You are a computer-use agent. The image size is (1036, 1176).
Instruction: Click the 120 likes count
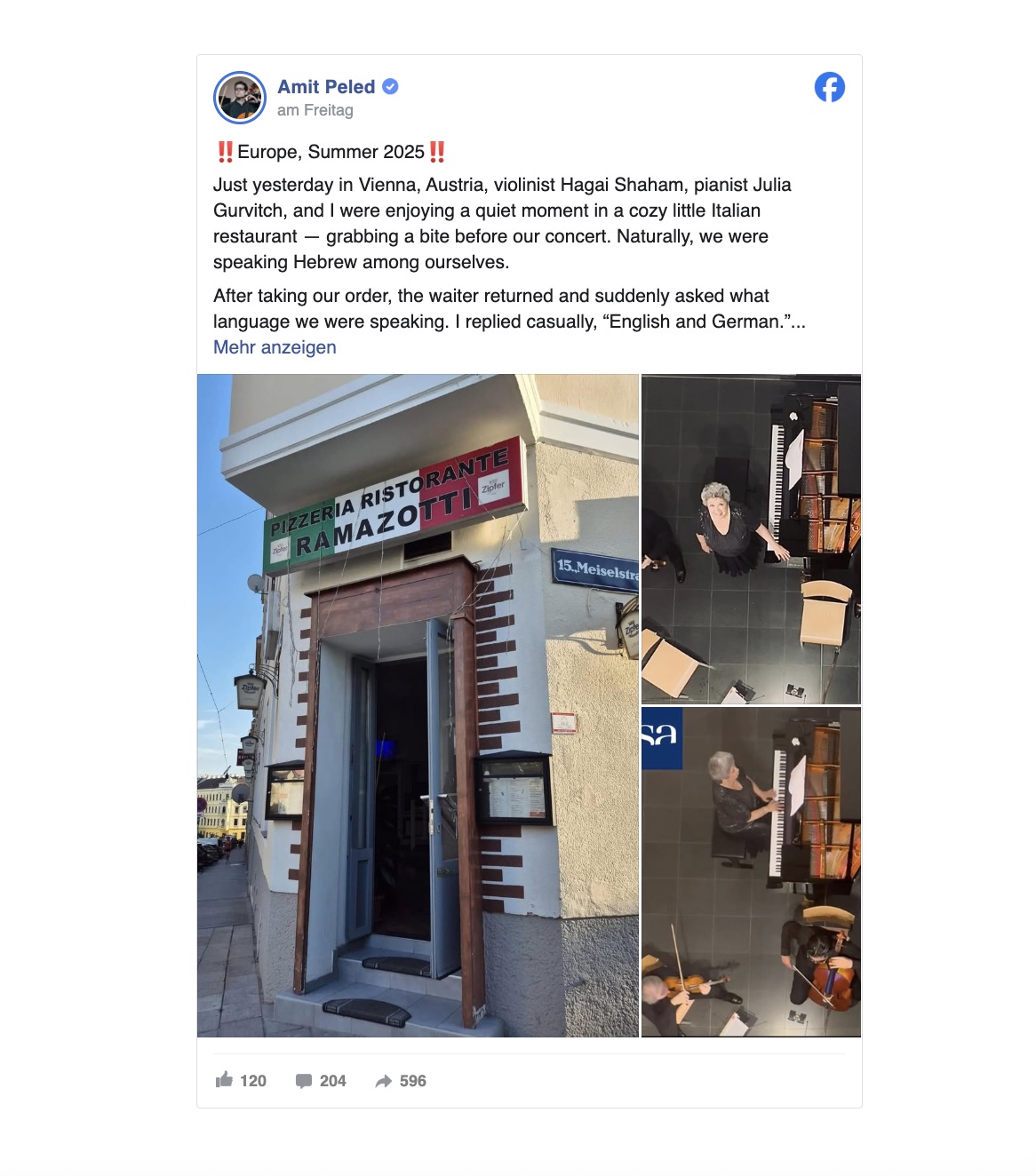tap(253, 1081)
